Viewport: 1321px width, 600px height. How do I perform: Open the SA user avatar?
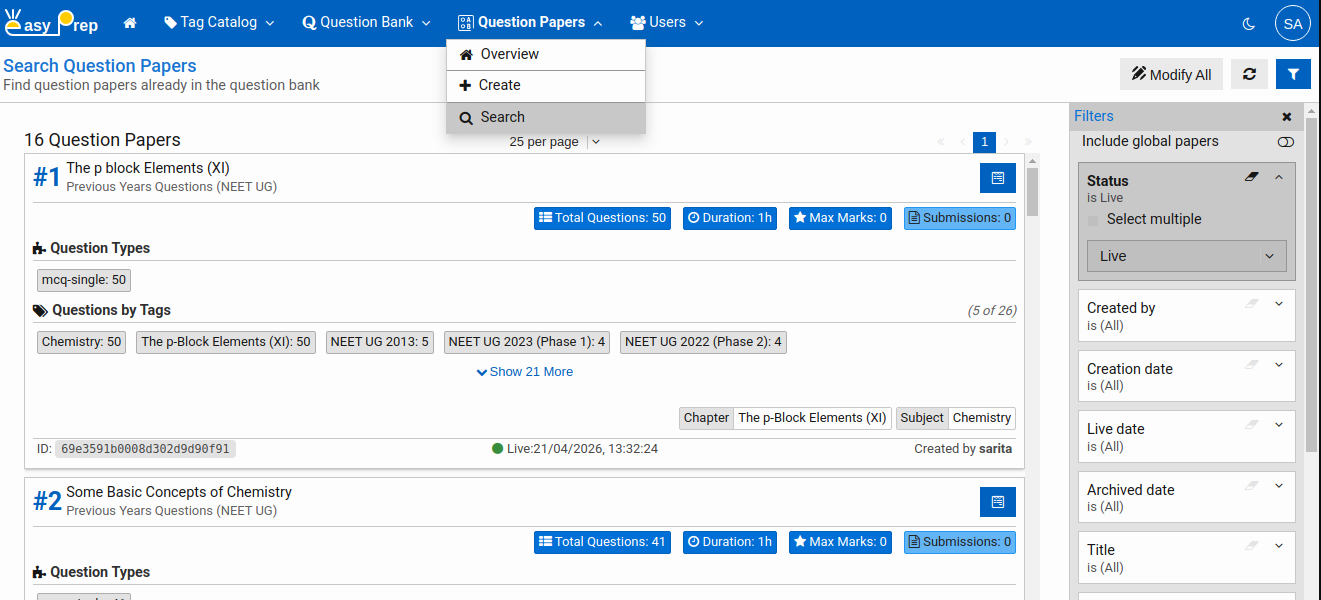pos(1292,23)
